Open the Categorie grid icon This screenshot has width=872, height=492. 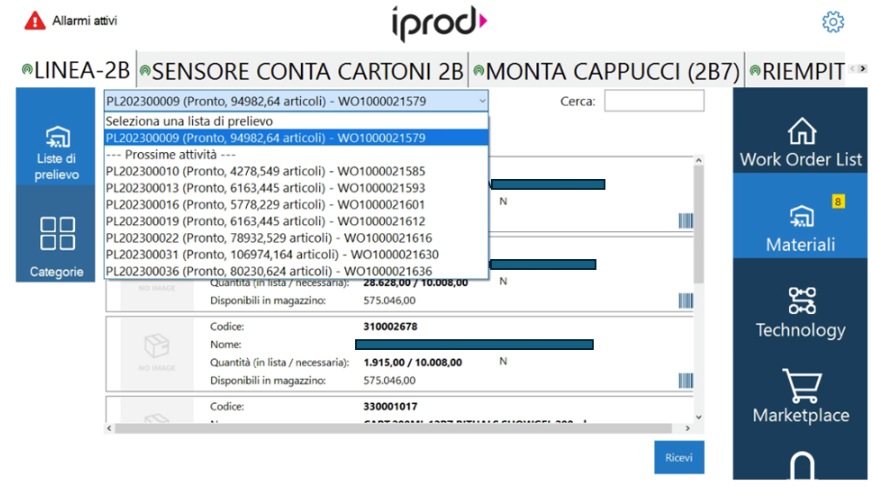click(56, 243)
